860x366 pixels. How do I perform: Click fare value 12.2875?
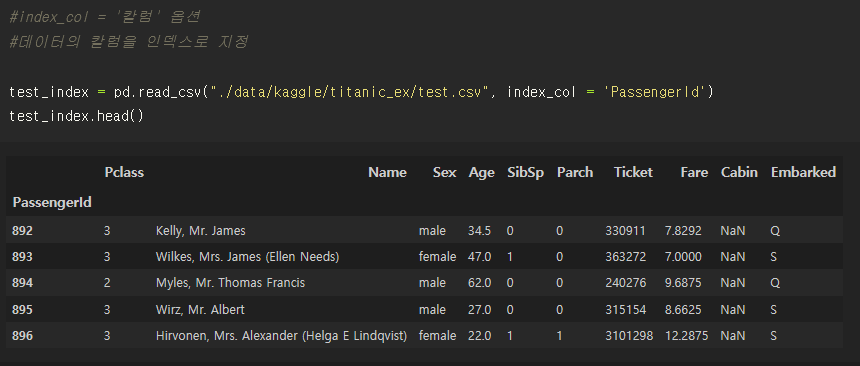[686, 336]
